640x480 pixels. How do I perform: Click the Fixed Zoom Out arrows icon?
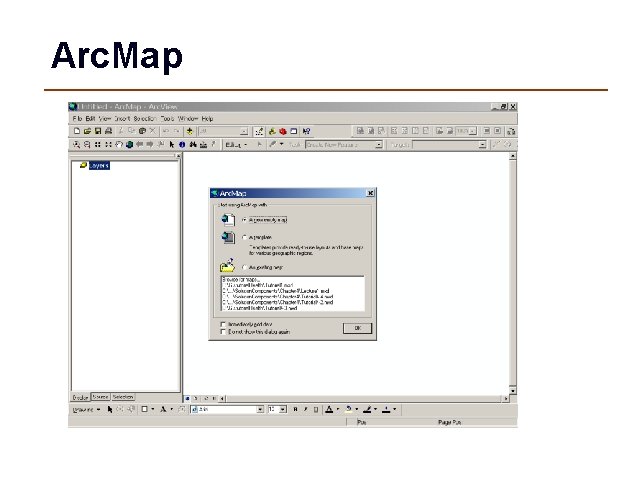pos(108,144)
